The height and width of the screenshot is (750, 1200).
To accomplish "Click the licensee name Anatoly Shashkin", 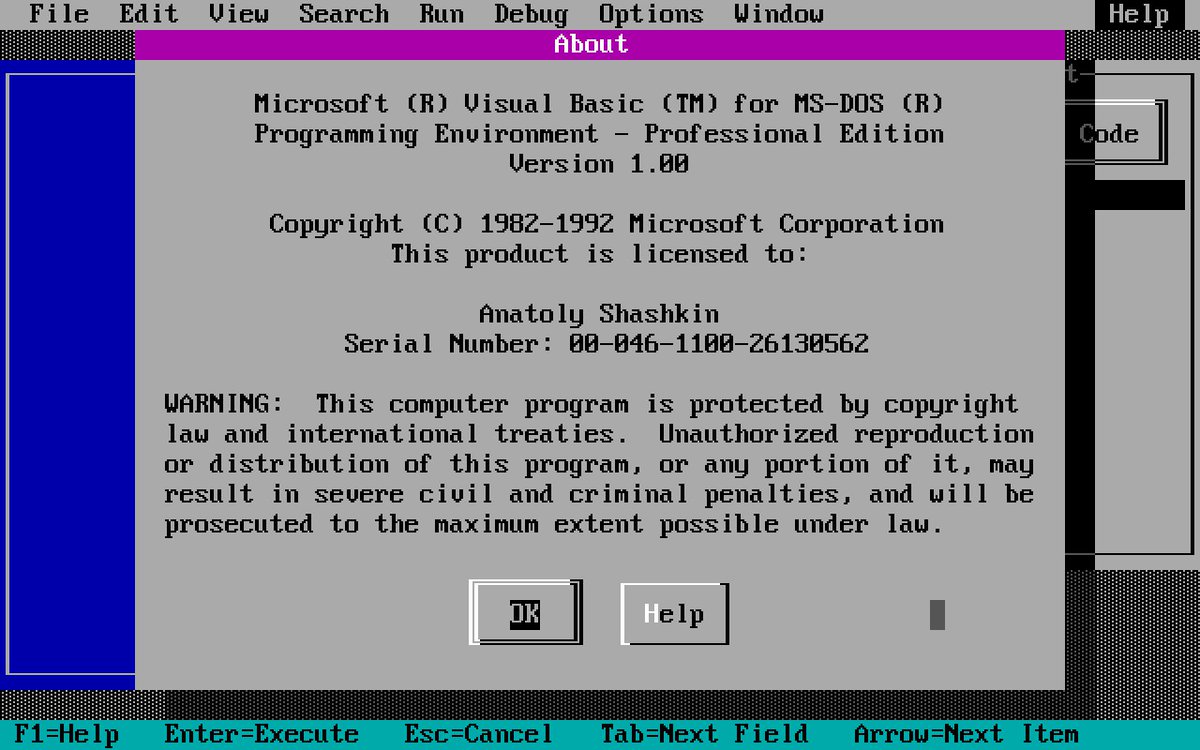I will 599,314.
